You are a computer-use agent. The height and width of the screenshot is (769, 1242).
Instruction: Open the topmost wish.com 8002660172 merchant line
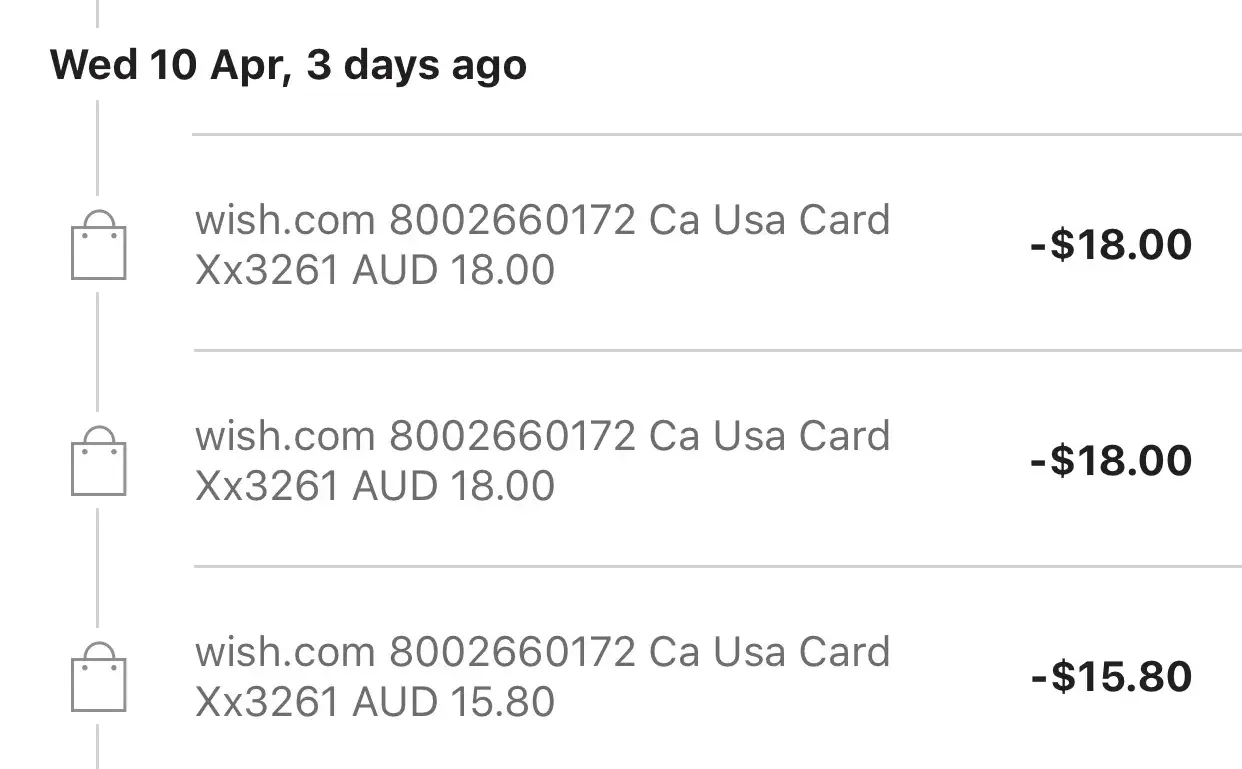542,220
